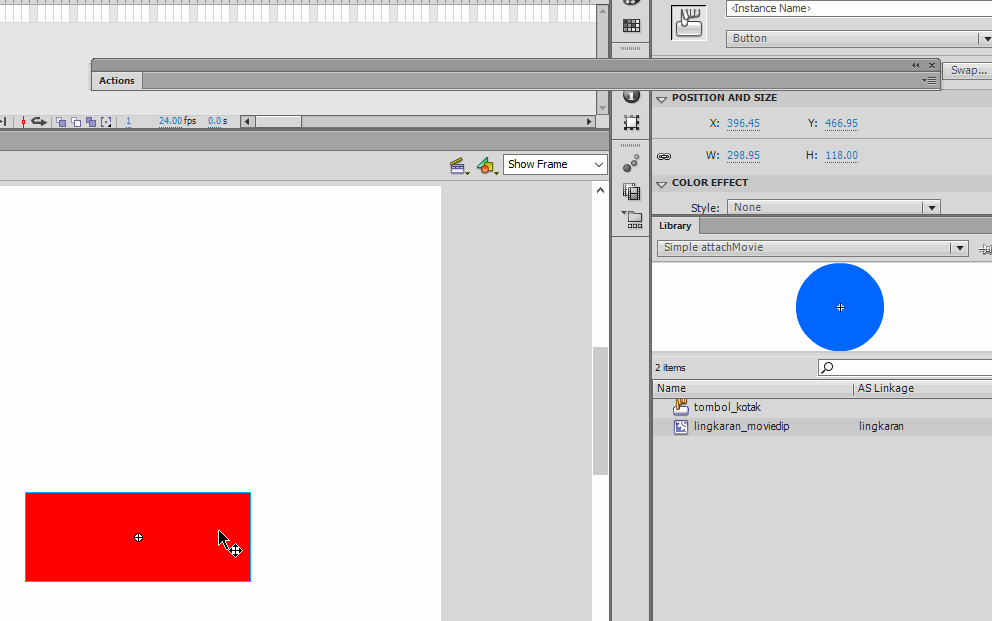
Task: Open the Edit Symbols menu icon
Action: (486, 165)
